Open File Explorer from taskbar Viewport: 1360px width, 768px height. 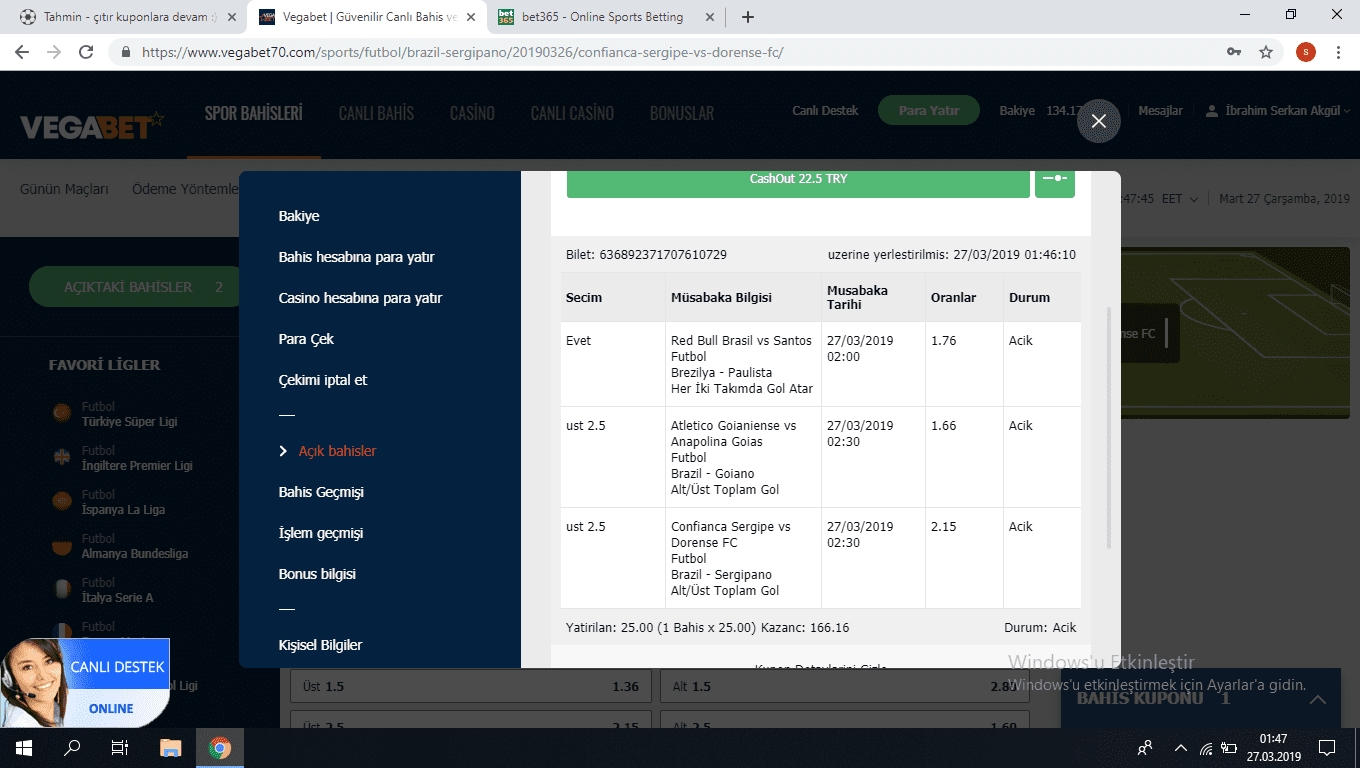[x=171, y=748]
